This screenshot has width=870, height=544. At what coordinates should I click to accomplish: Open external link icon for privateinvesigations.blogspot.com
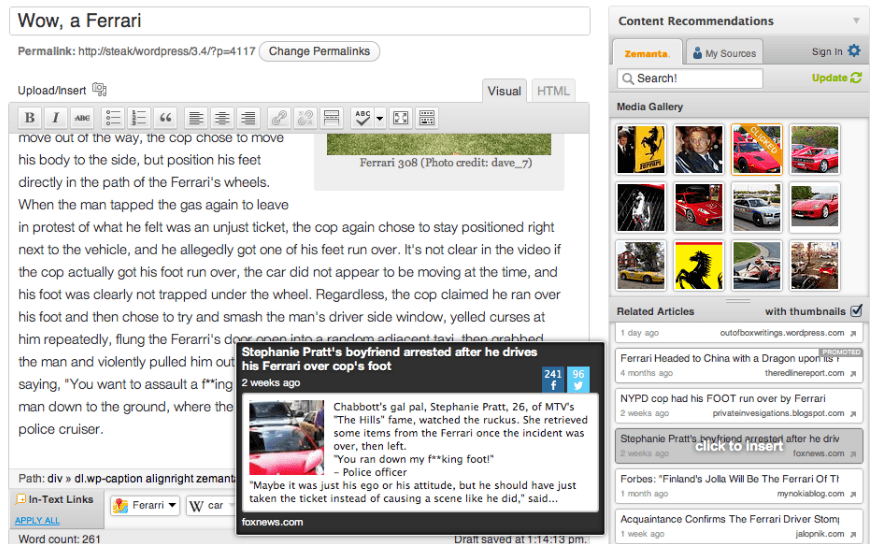tap(853, 414)
